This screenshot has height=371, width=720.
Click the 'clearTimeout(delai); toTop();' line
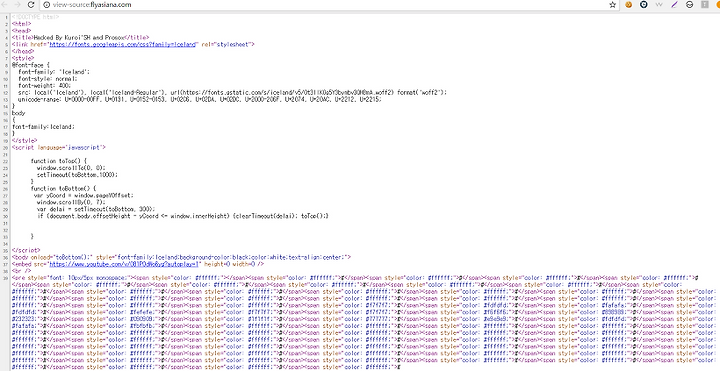point(183,216)
